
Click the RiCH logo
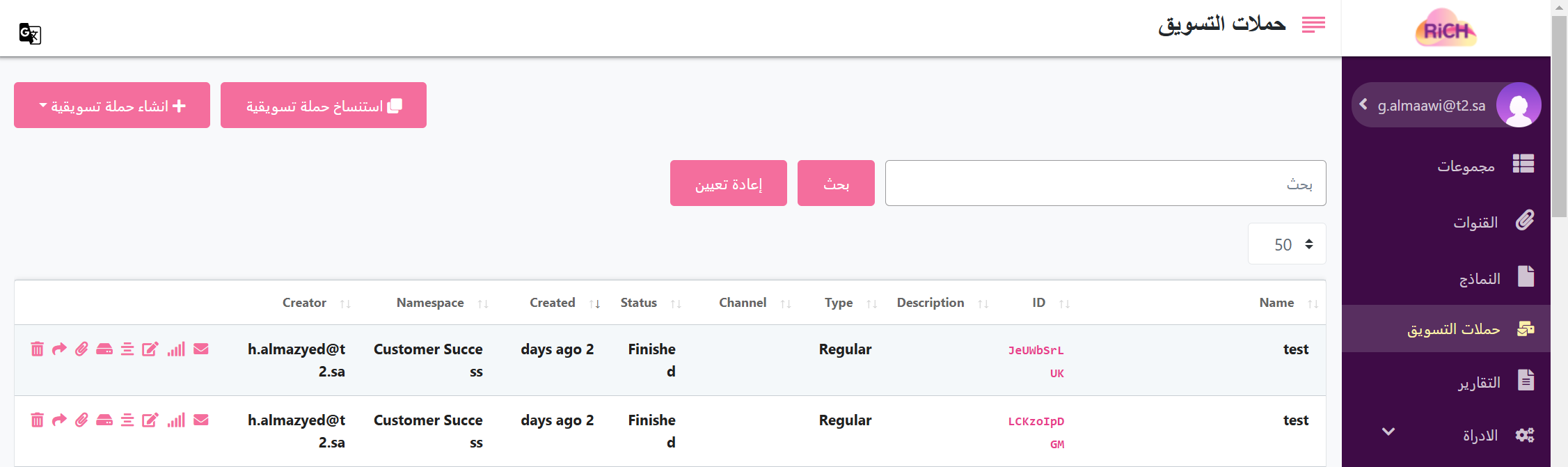[x=1446, y=29]
